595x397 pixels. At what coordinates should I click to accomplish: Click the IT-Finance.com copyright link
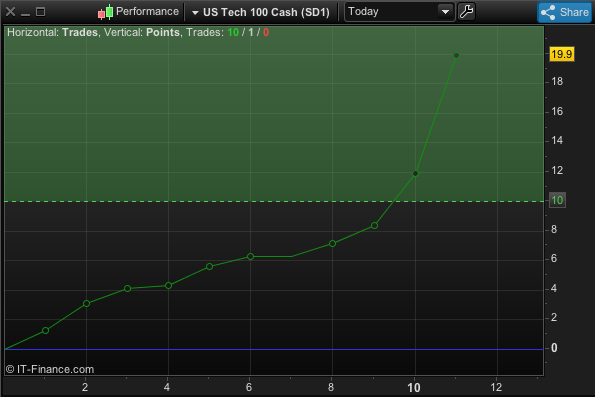[50, 369]
